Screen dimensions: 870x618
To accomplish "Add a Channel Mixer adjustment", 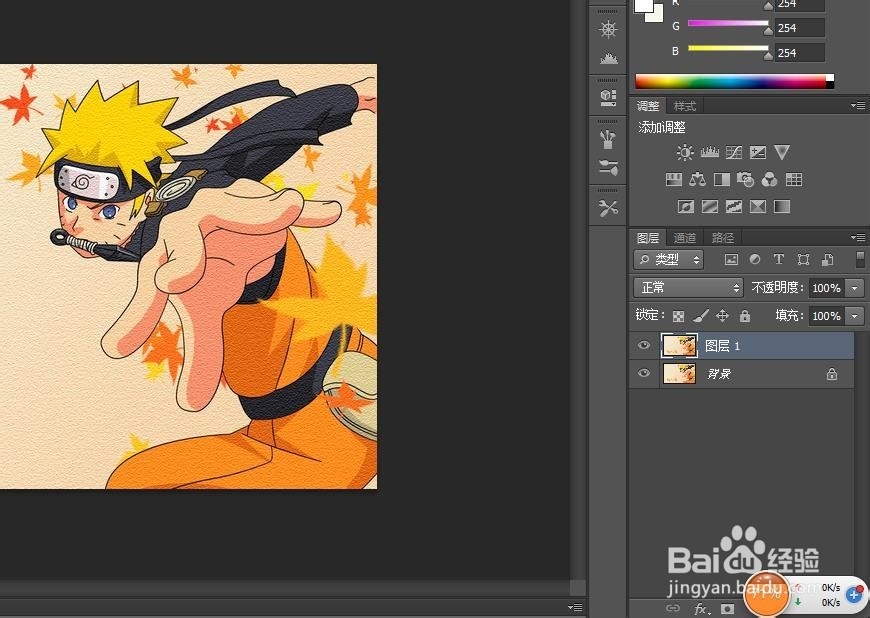I will click(770, 179).
